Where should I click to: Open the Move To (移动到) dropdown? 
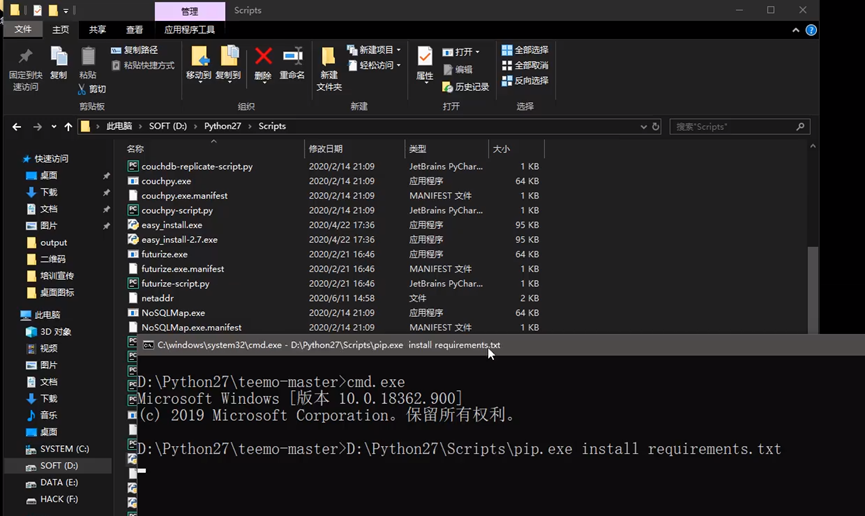click(x=199, y=62)
